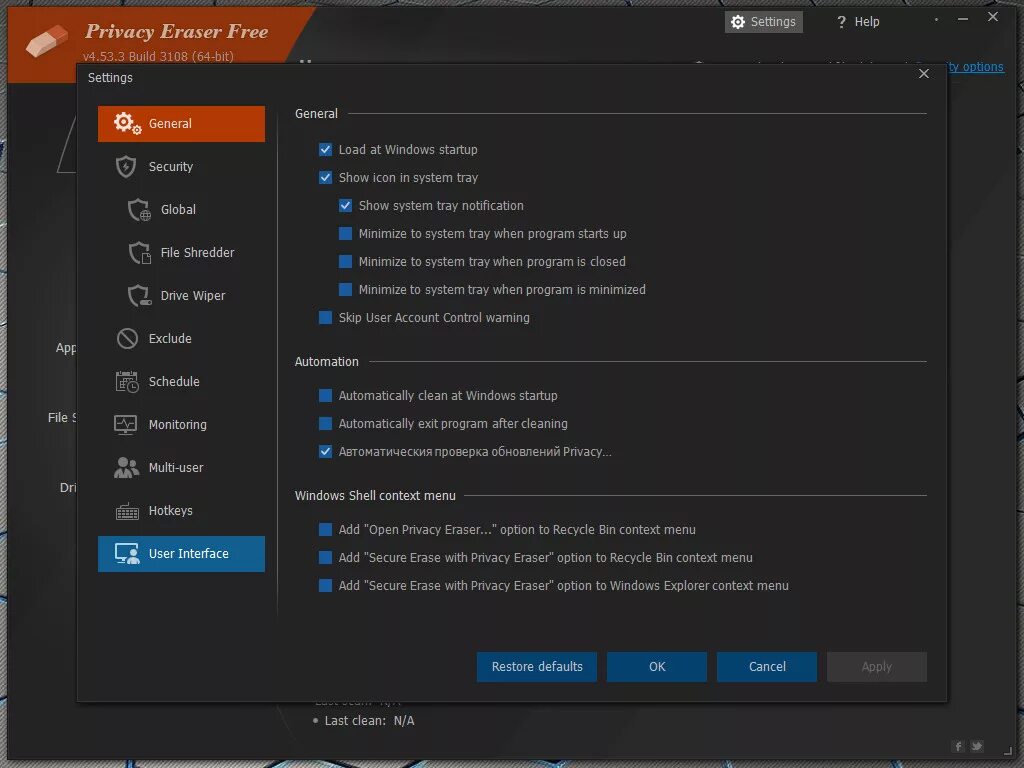Toggle Show system tray notification checkbox
1024x768 pixels.
click(345, 206)
